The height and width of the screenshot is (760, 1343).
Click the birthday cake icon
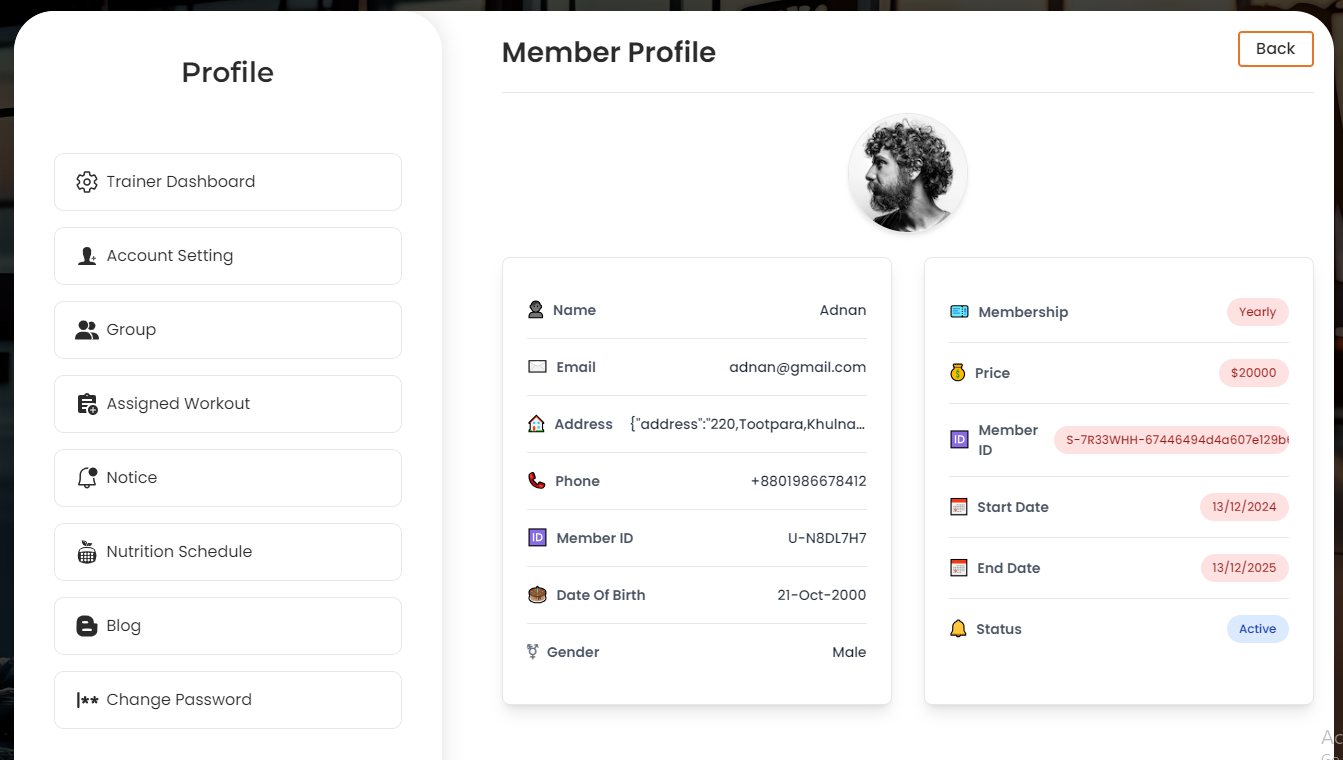pyautogui.click(x=537, y=595)
